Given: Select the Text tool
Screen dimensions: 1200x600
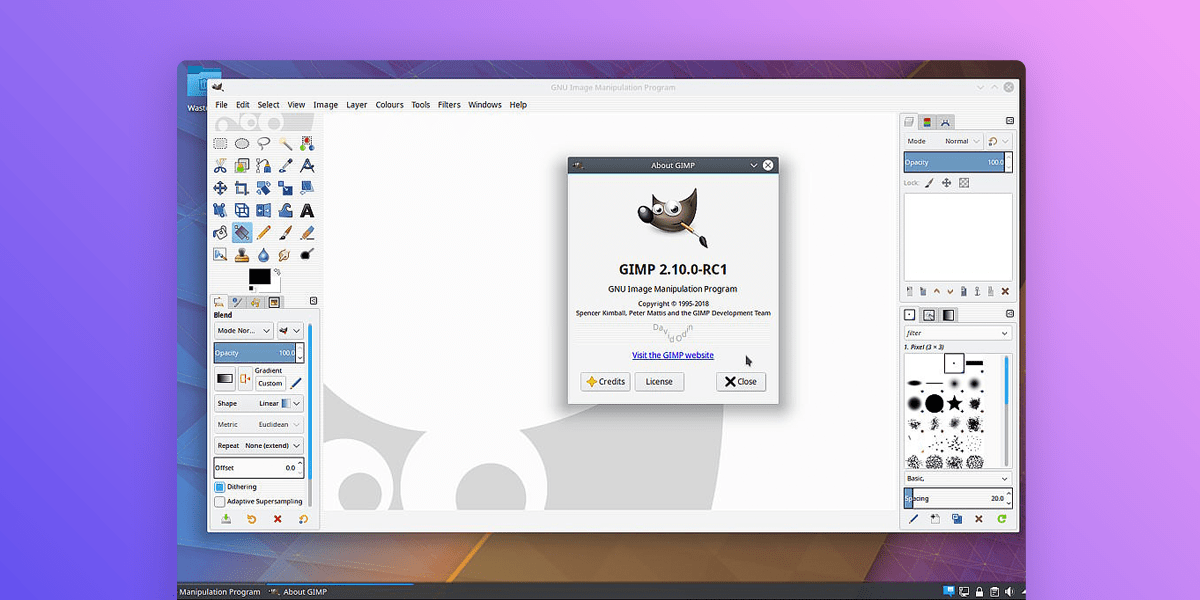Looking at the screenshot, I should pos(307,210).
